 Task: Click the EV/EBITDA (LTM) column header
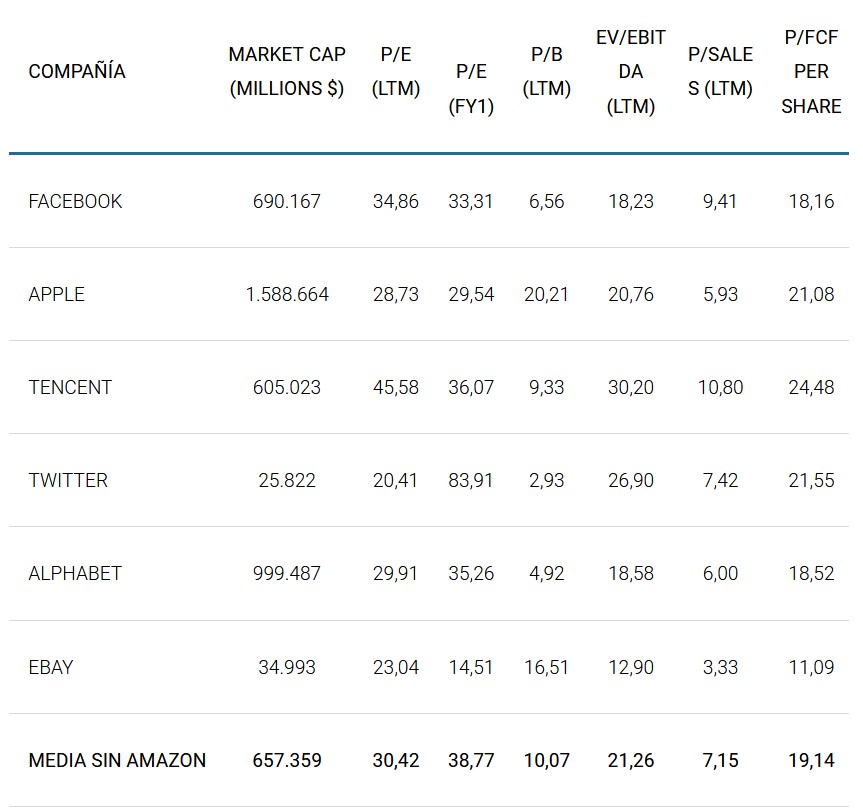pos(631,72)
